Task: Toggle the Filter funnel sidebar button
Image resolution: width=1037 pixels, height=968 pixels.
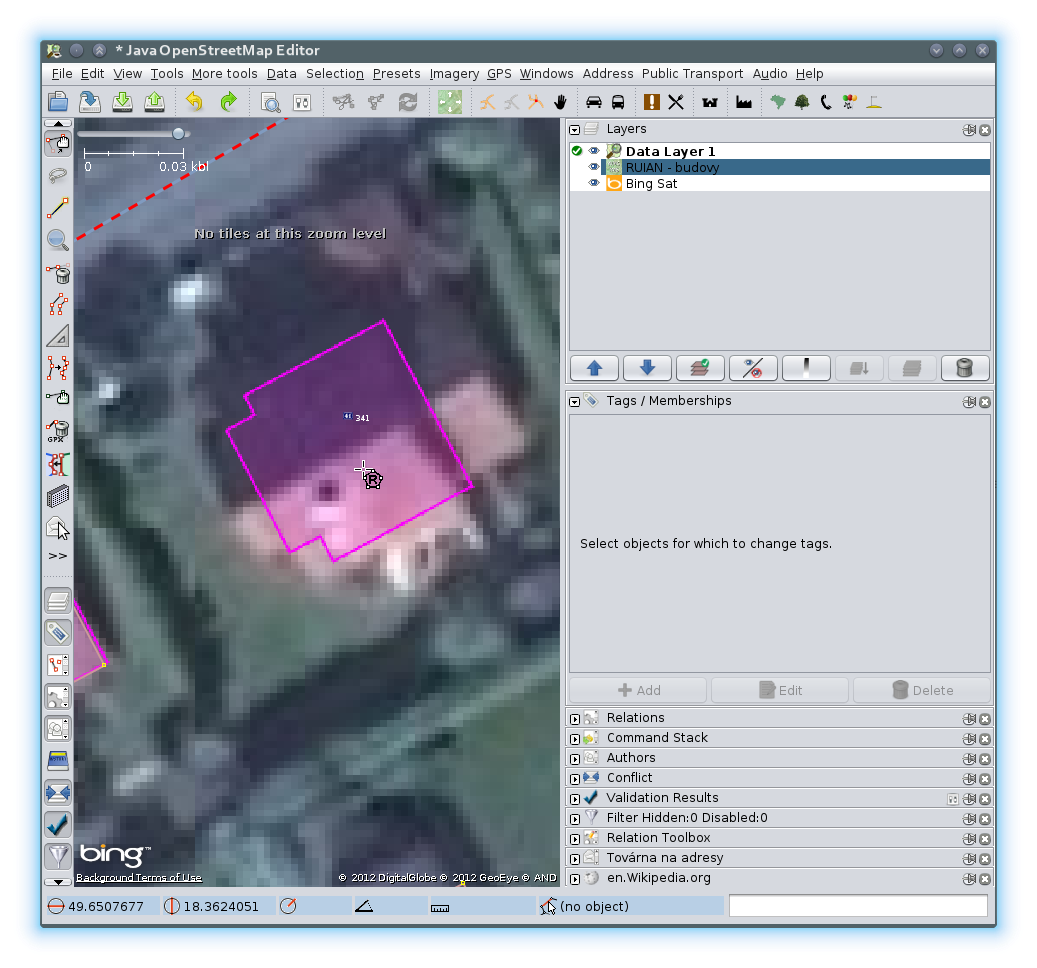Action: (58, 856)
